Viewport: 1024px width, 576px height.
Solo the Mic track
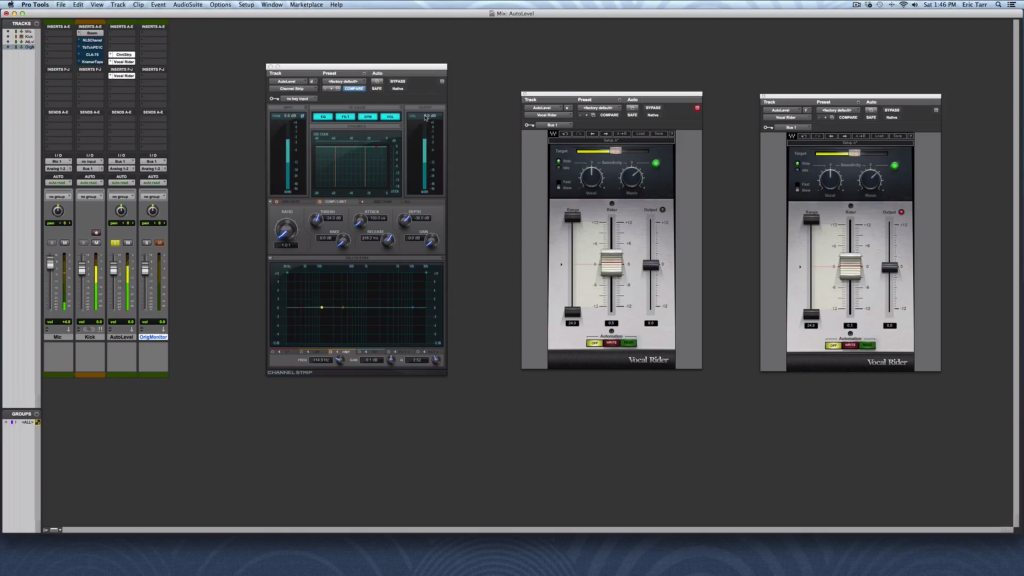pos(52,242)
